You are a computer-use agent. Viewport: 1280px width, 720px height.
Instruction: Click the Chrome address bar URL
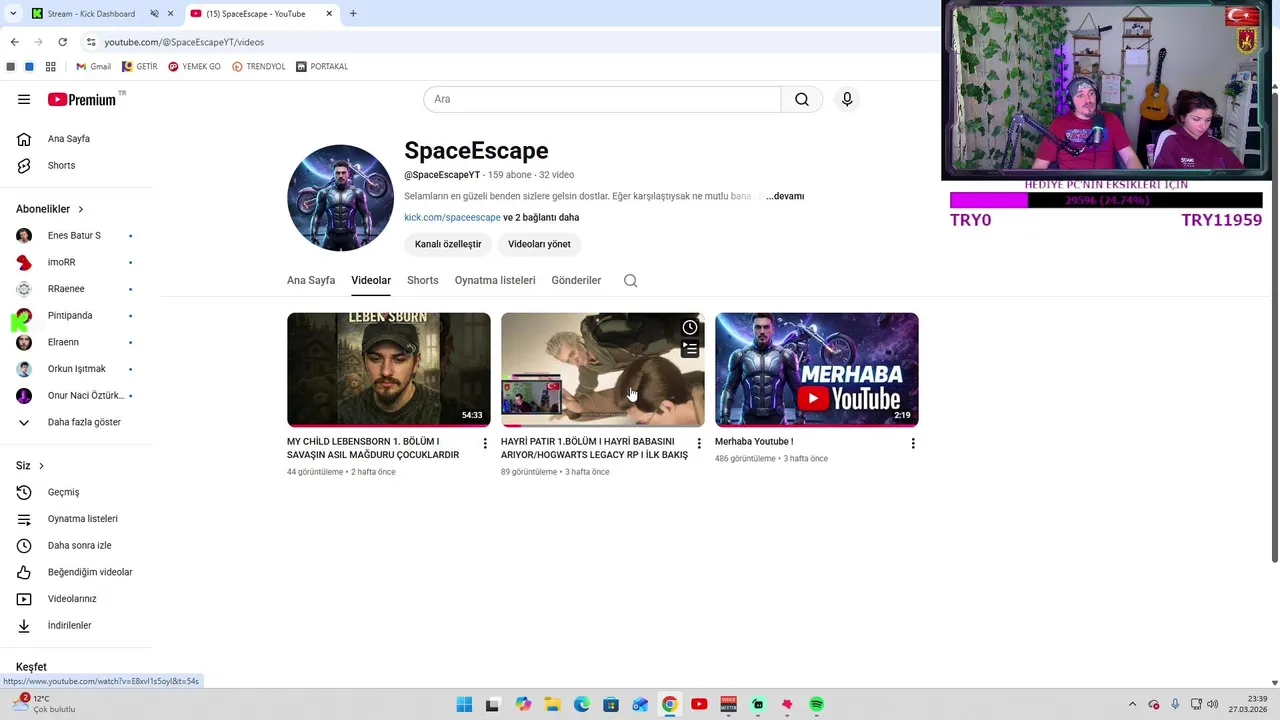coord(184,42)
